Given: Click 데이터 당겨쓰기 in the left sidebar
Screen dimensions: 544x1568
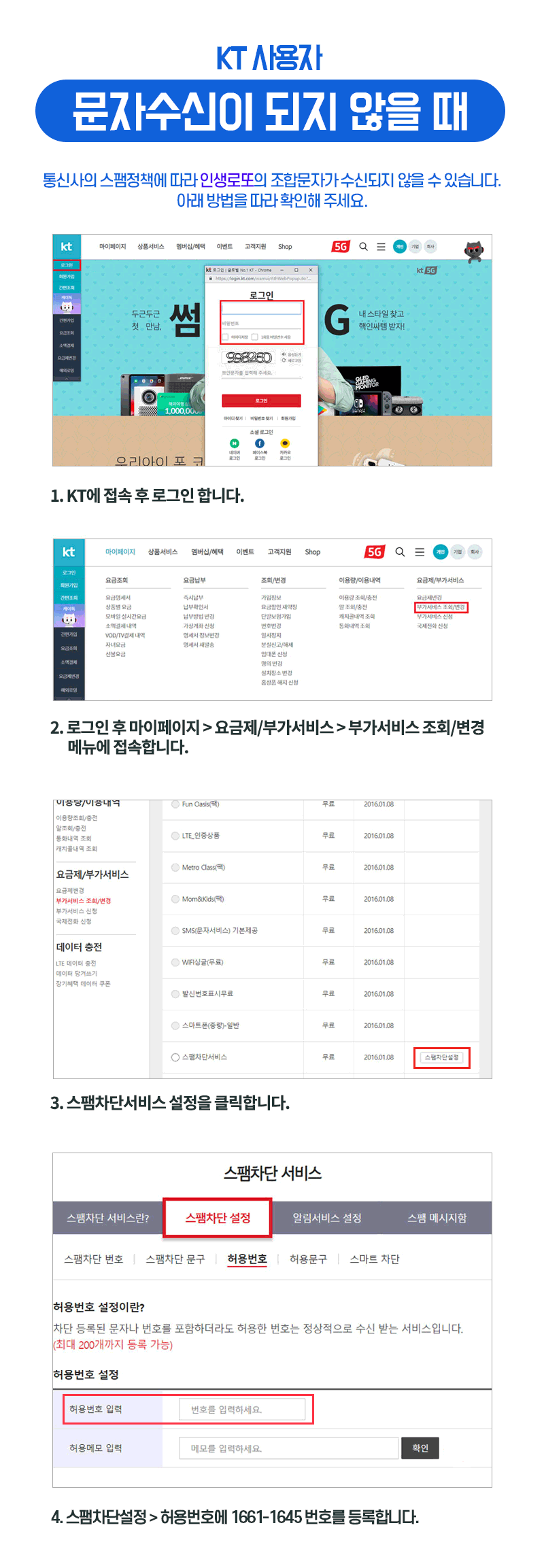Looking at the screenshot, I should coord(77,974).
